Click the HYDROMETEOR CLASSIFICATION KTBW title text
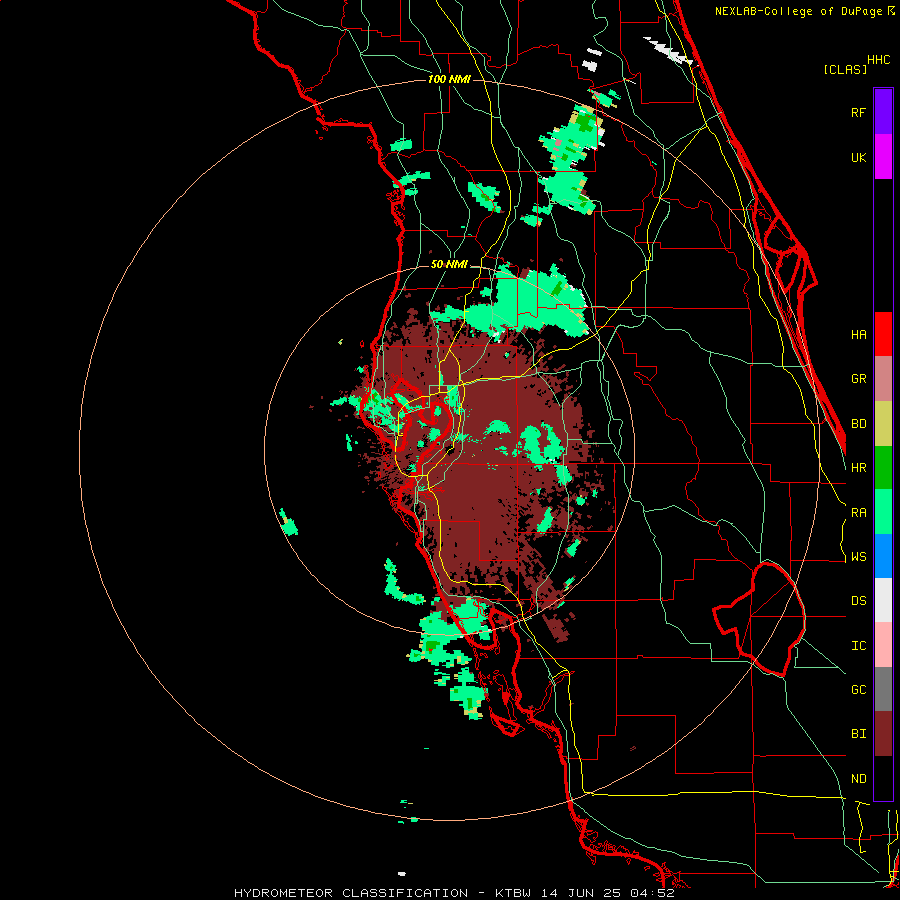 point(454,893)
